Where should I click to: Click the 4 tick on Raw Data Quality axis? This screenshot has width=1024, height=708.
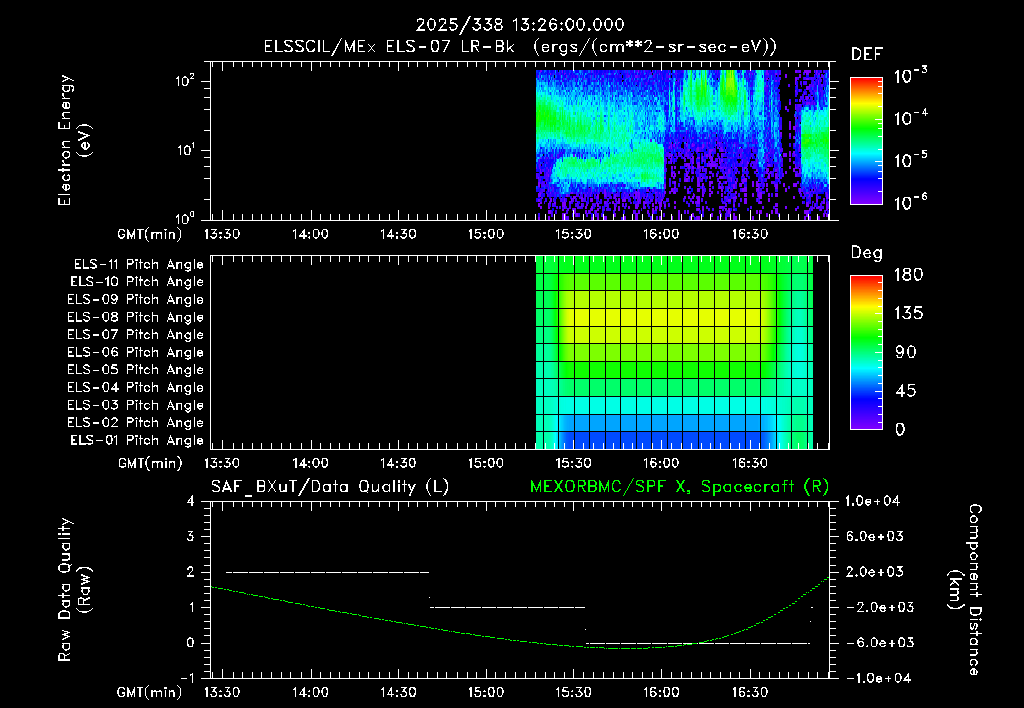click(x=190, y=501)
